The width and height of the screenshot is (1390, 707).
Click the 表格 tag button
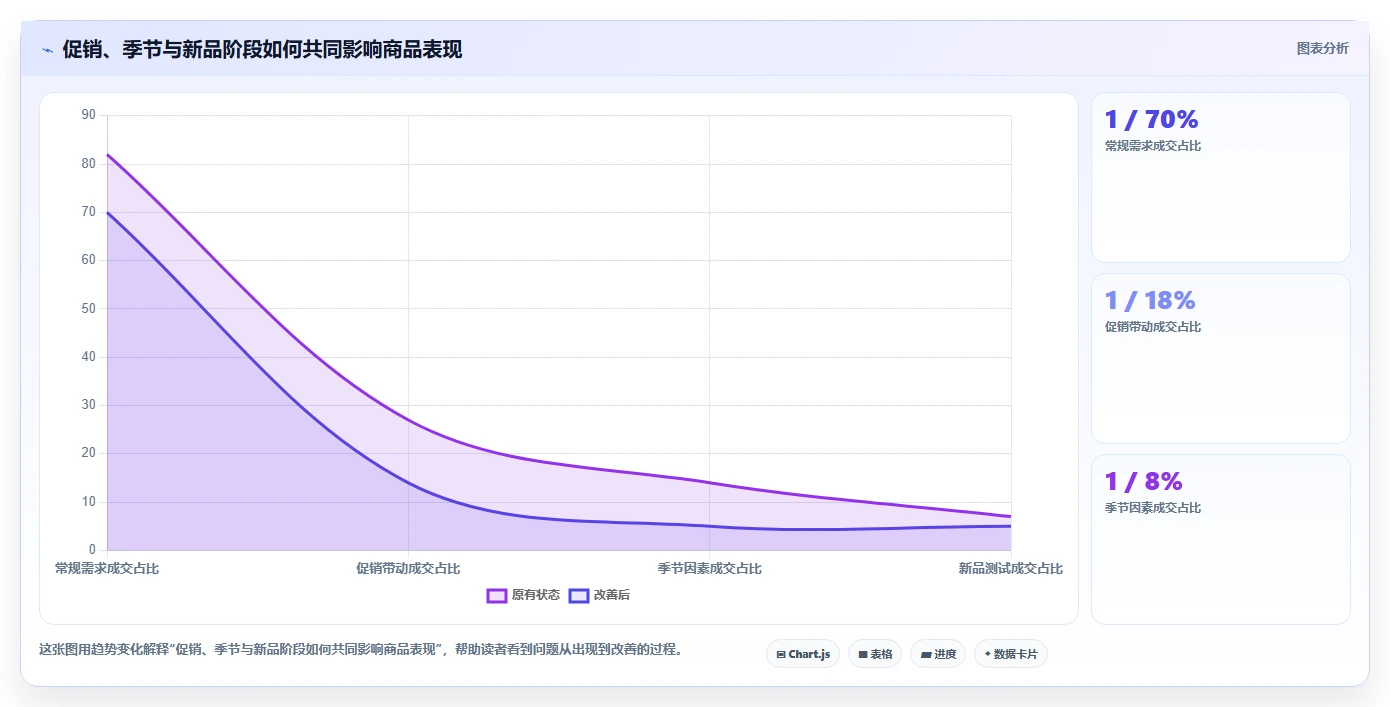pos(875,654)
